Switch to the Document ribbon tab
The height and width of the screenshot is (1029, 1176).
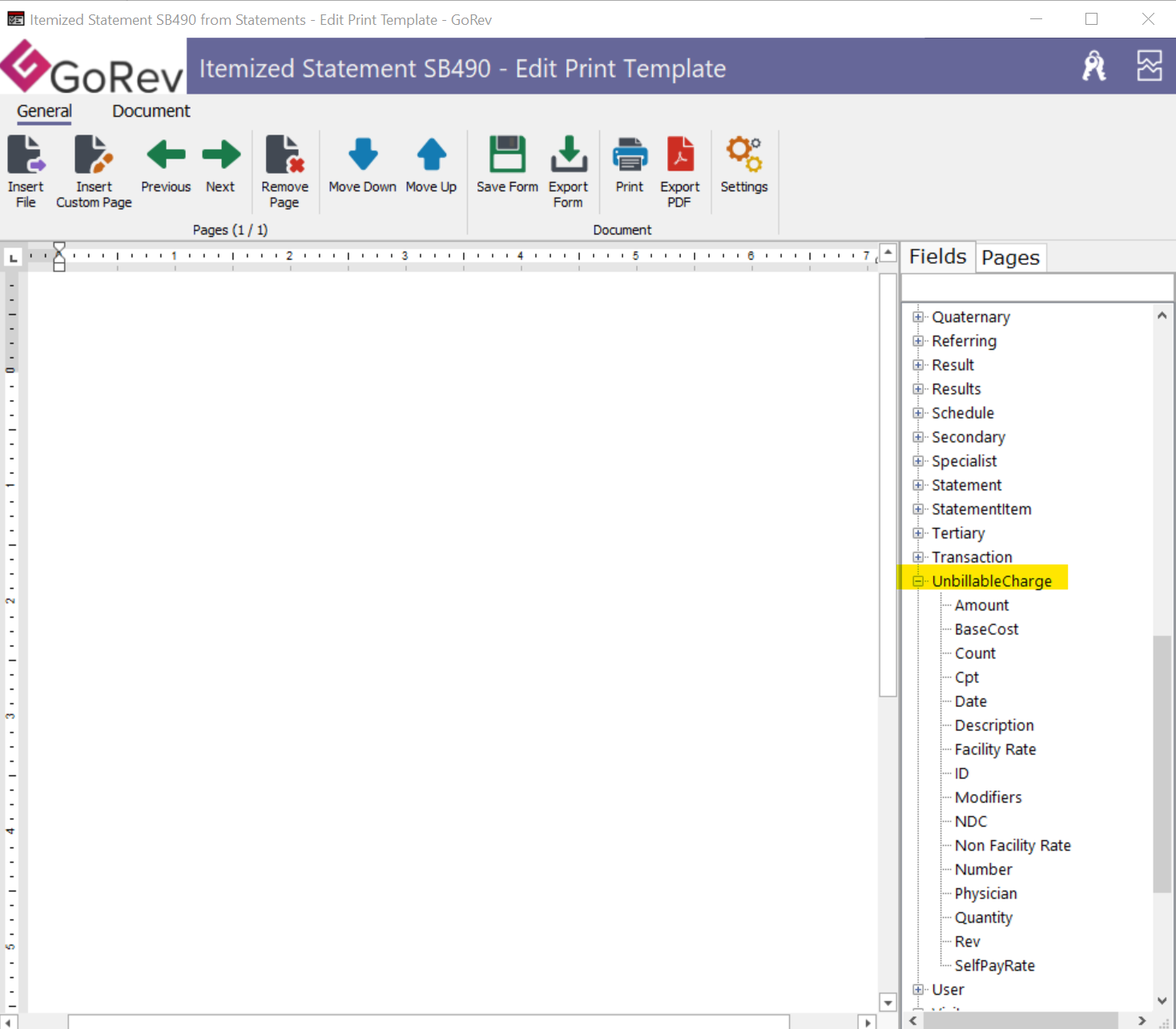click(151, 111)
